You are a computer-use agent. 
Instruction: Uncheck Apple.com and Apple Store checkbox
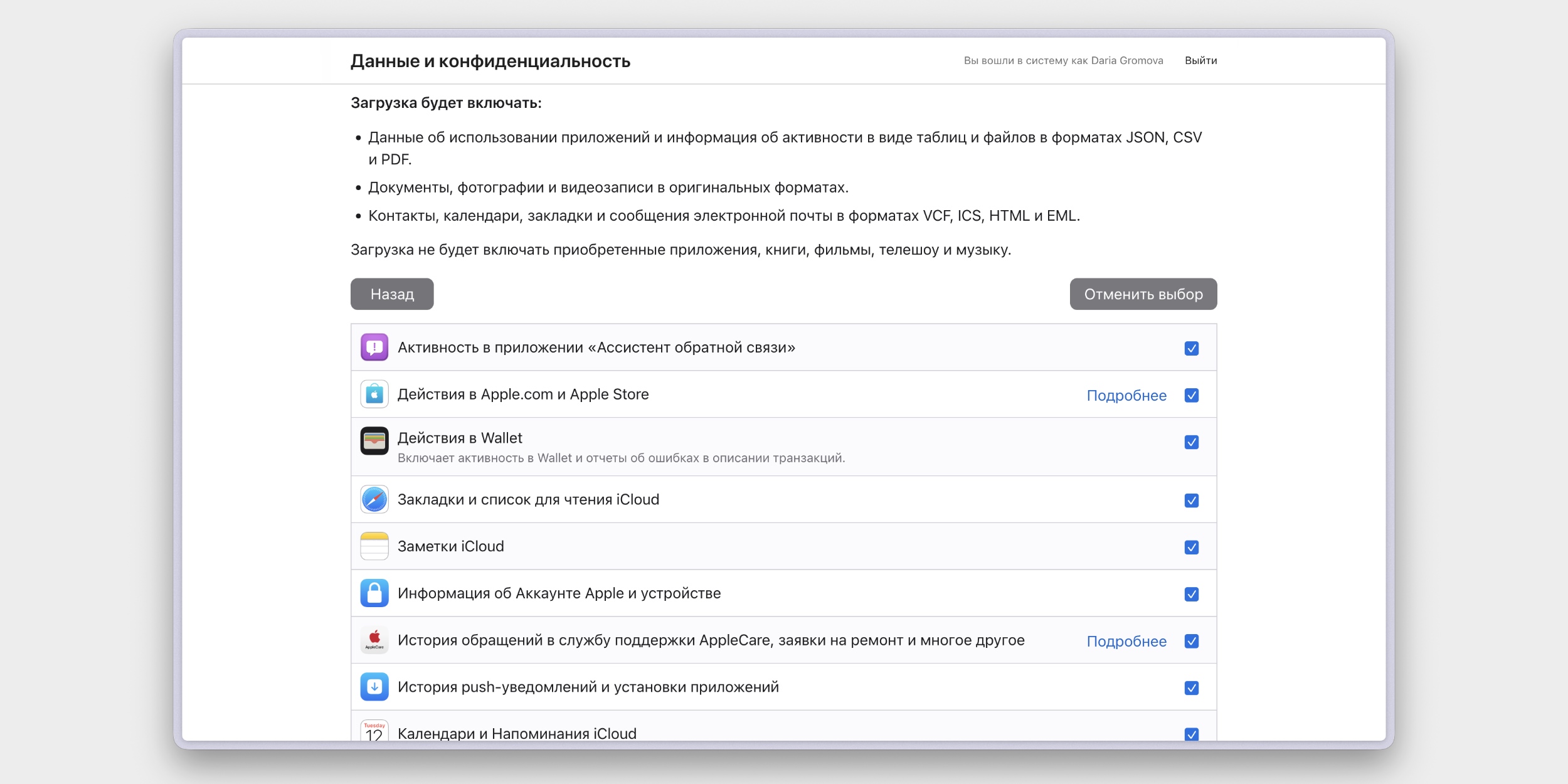point(1192,395)
